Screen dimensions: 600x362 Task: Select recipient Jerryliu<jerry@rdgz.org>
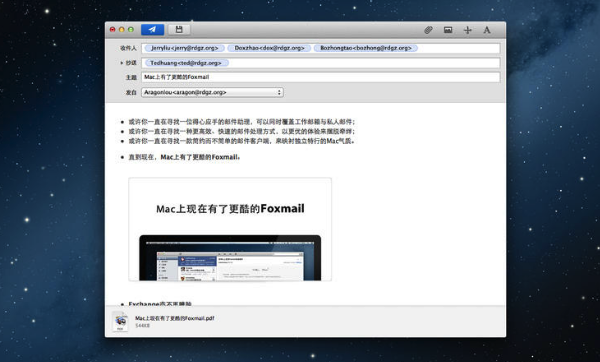pyautogui.click(x=185, y=48)
